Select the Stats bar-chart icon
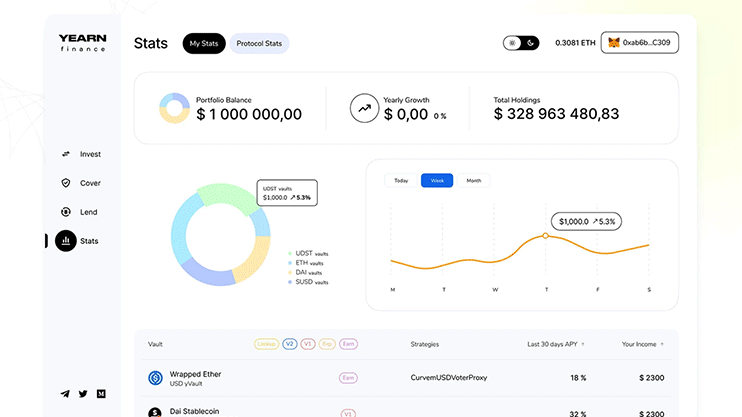 coord(66,241)
